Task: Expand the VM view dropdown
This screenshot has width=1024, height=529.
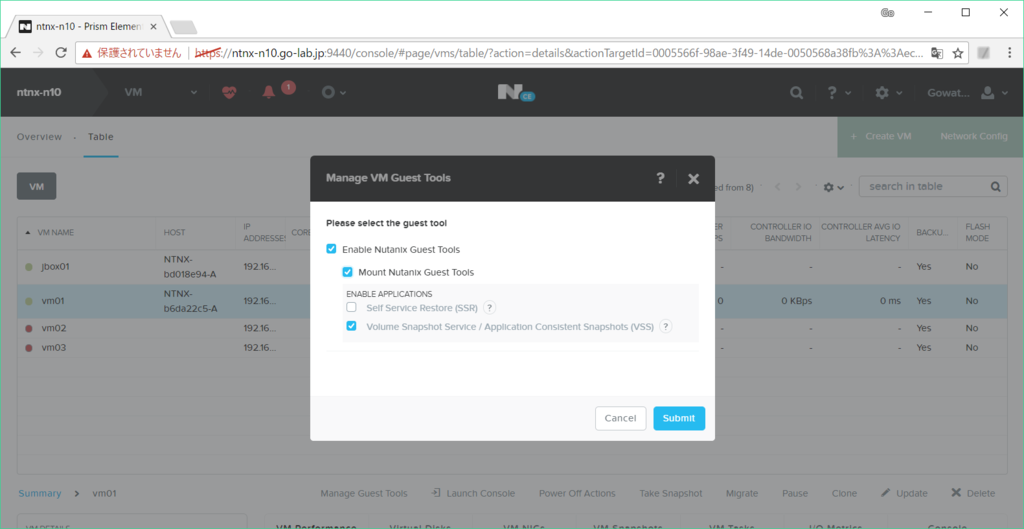Action: tap(161, 93)
